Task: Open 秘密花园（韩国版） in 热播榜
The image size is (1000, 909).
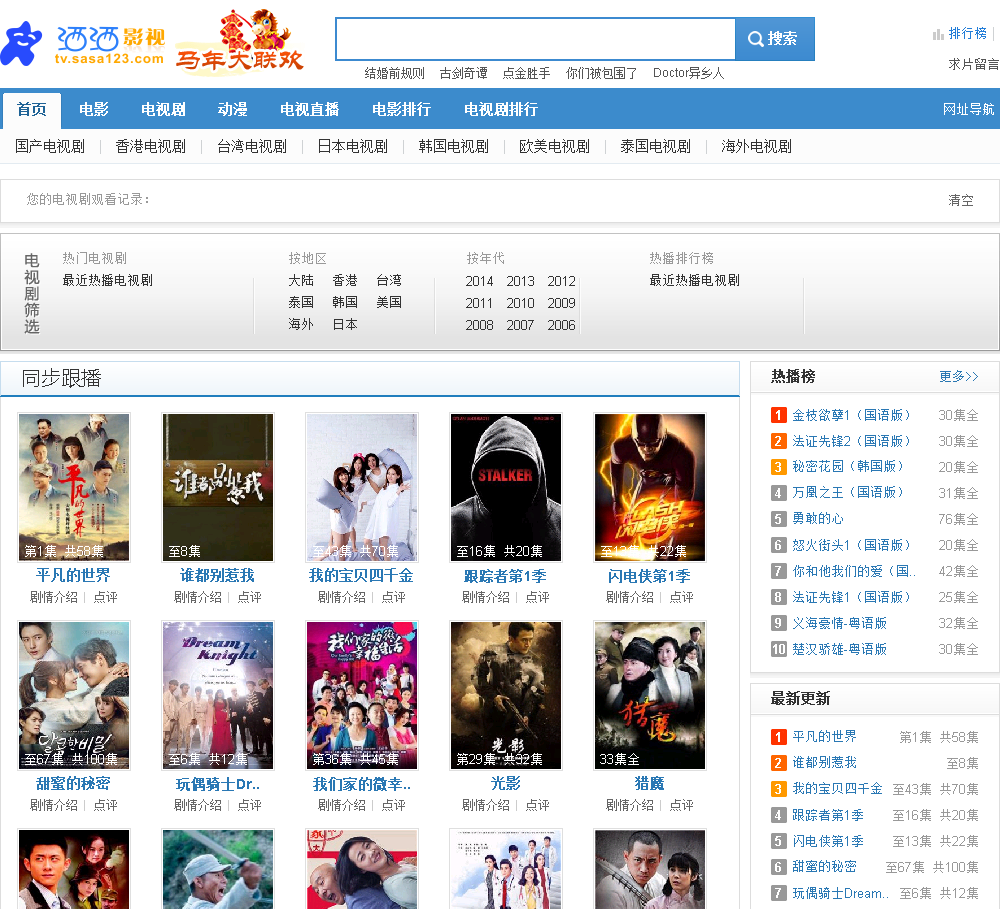Action: 848,467
